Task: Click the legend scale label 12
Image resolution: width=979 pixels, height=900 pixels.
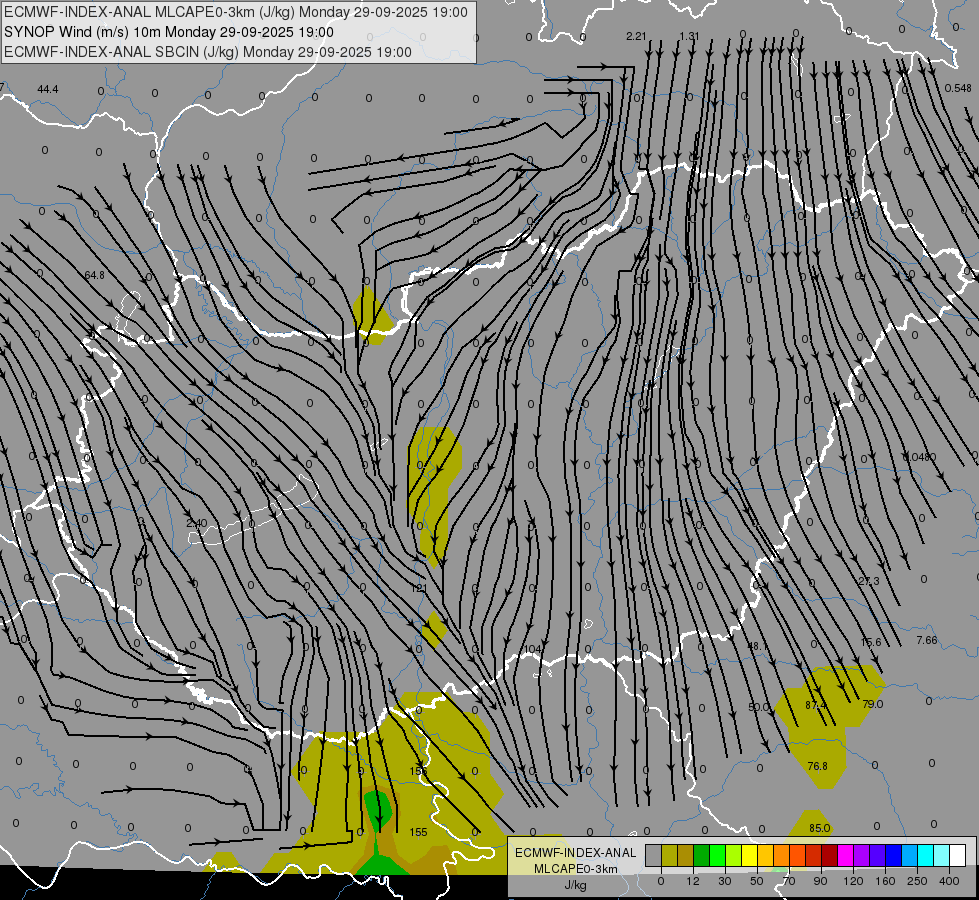Action: click(x=692, y=881)
